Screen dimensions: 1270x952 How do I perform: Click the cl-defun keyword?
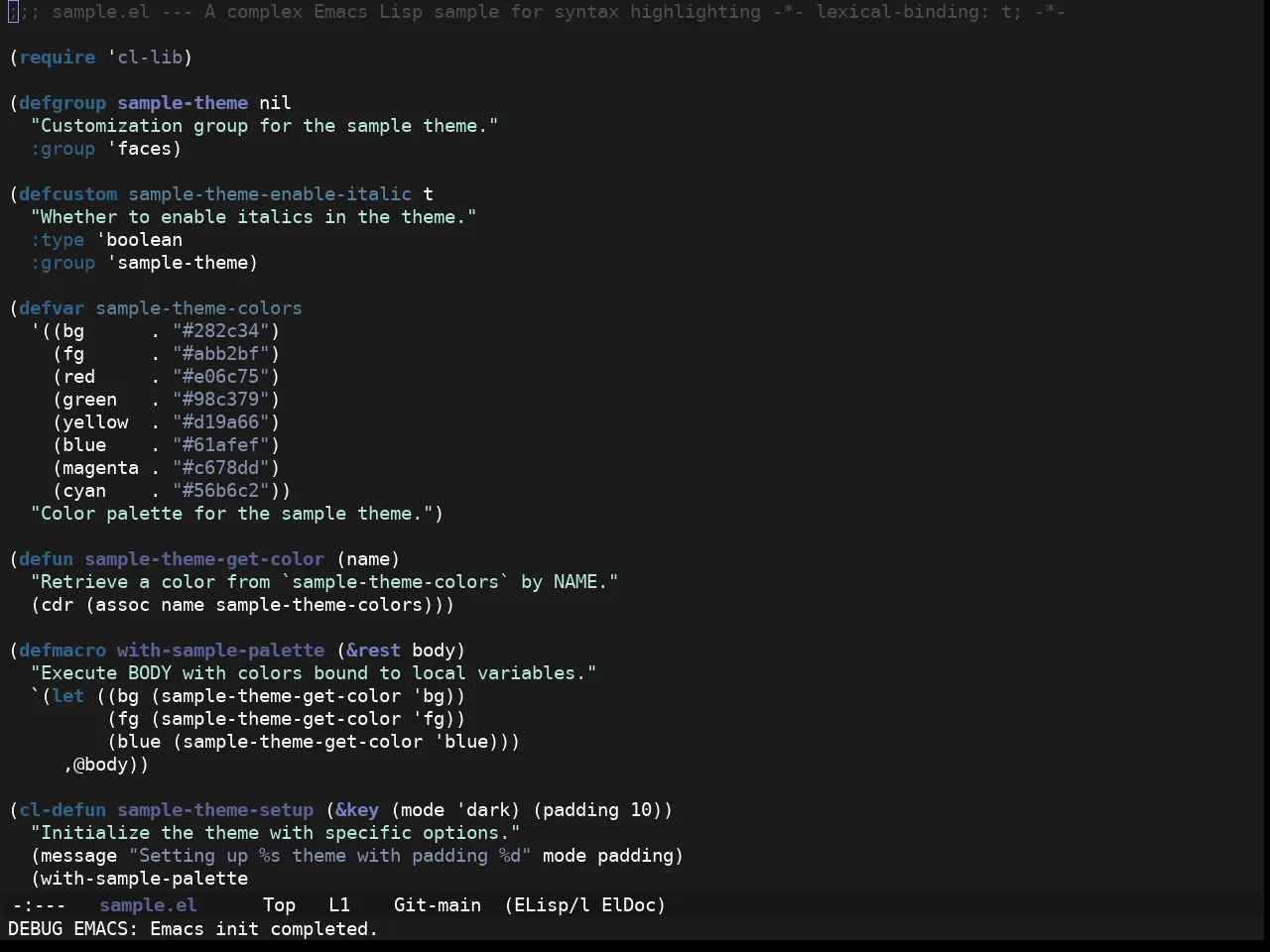63,810
